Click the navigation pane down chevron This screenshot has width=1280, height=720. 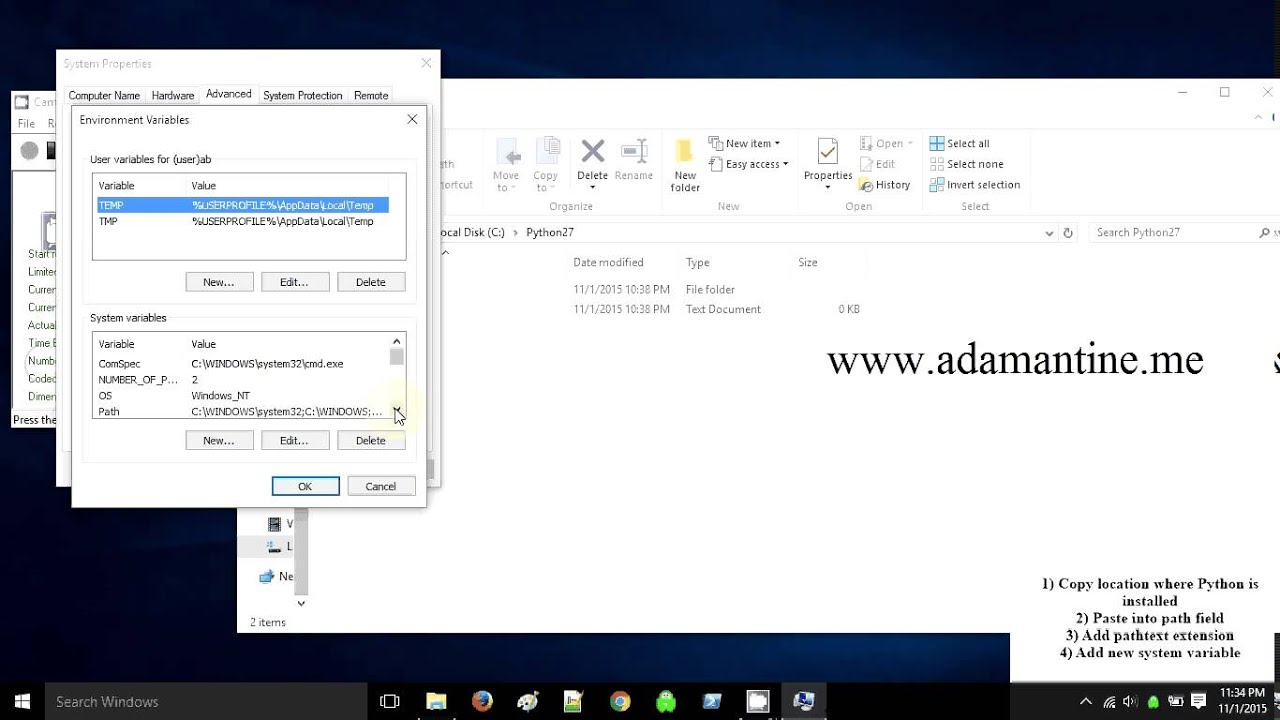(301, 603)
